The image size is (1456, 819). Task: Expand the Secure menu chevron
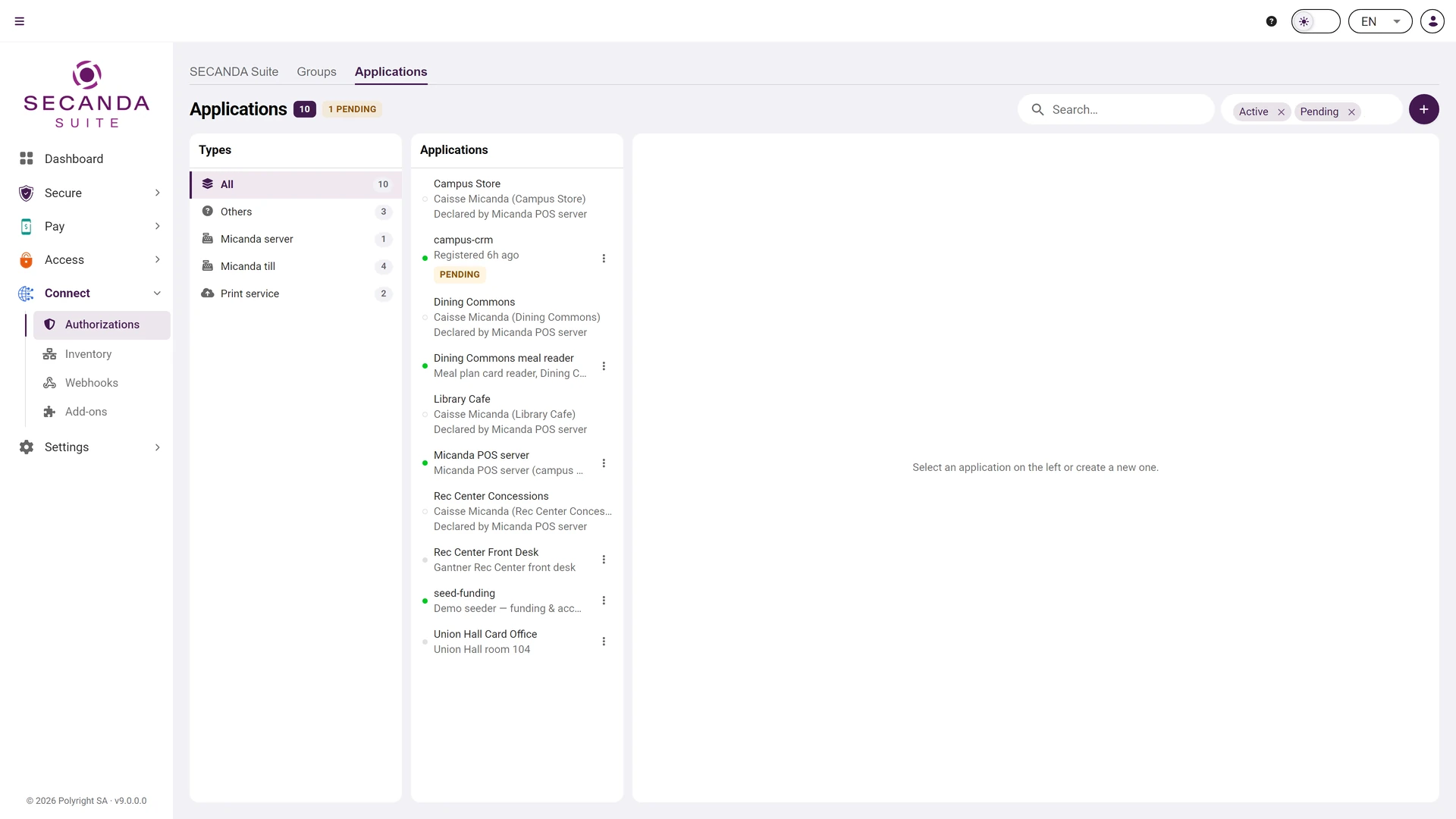pos(158,193)
